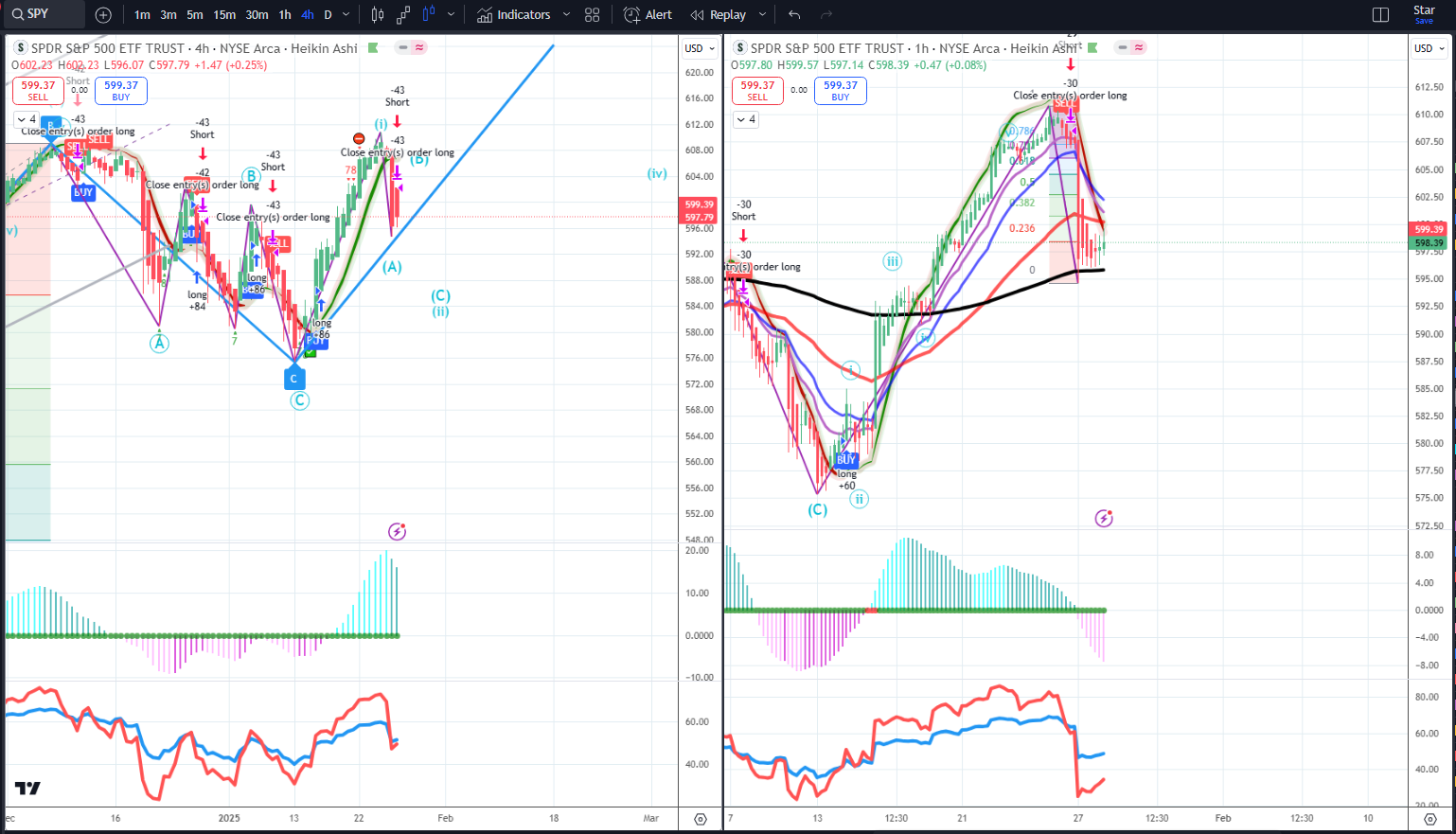Open indicator templates grid icon
This screenshot has width=1456, height=834.
point(593,14)
